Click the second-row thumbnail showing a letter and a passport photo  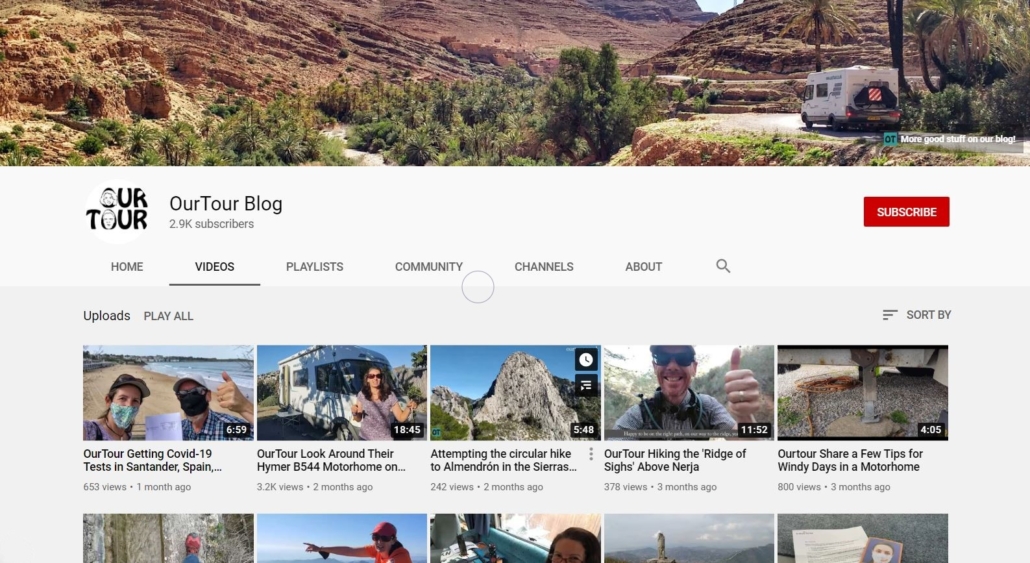coord(862,538)
